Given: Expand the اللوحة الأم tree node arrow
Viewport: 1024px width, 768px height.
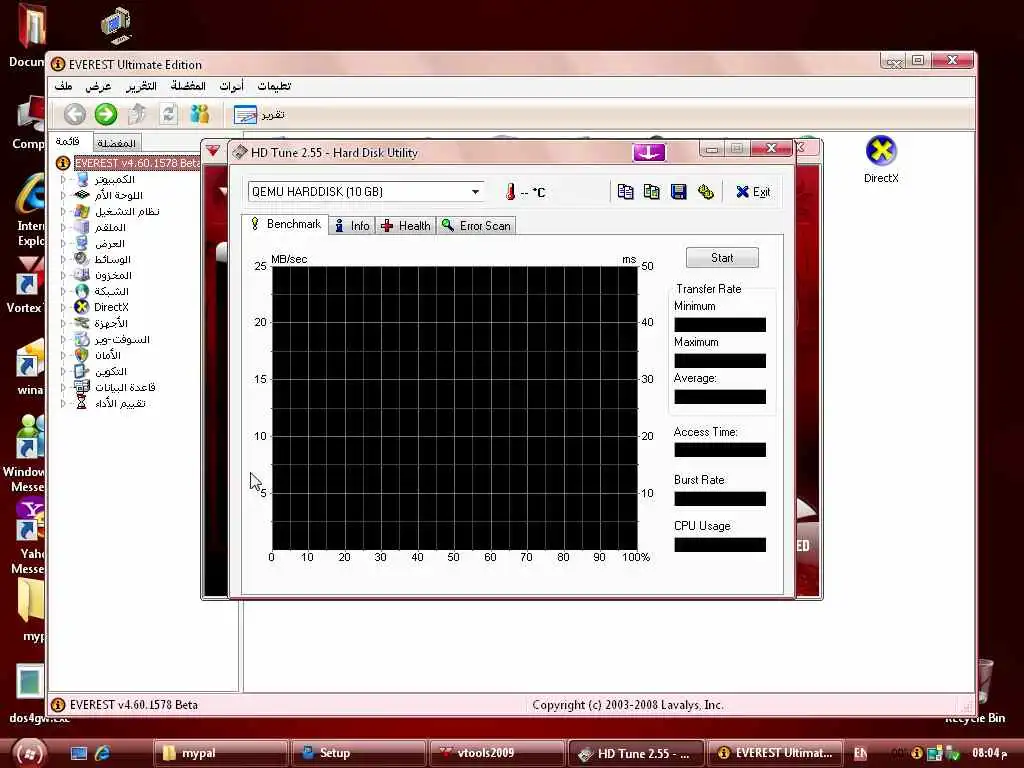Looking at the screenshot, I should click(63, 195).
